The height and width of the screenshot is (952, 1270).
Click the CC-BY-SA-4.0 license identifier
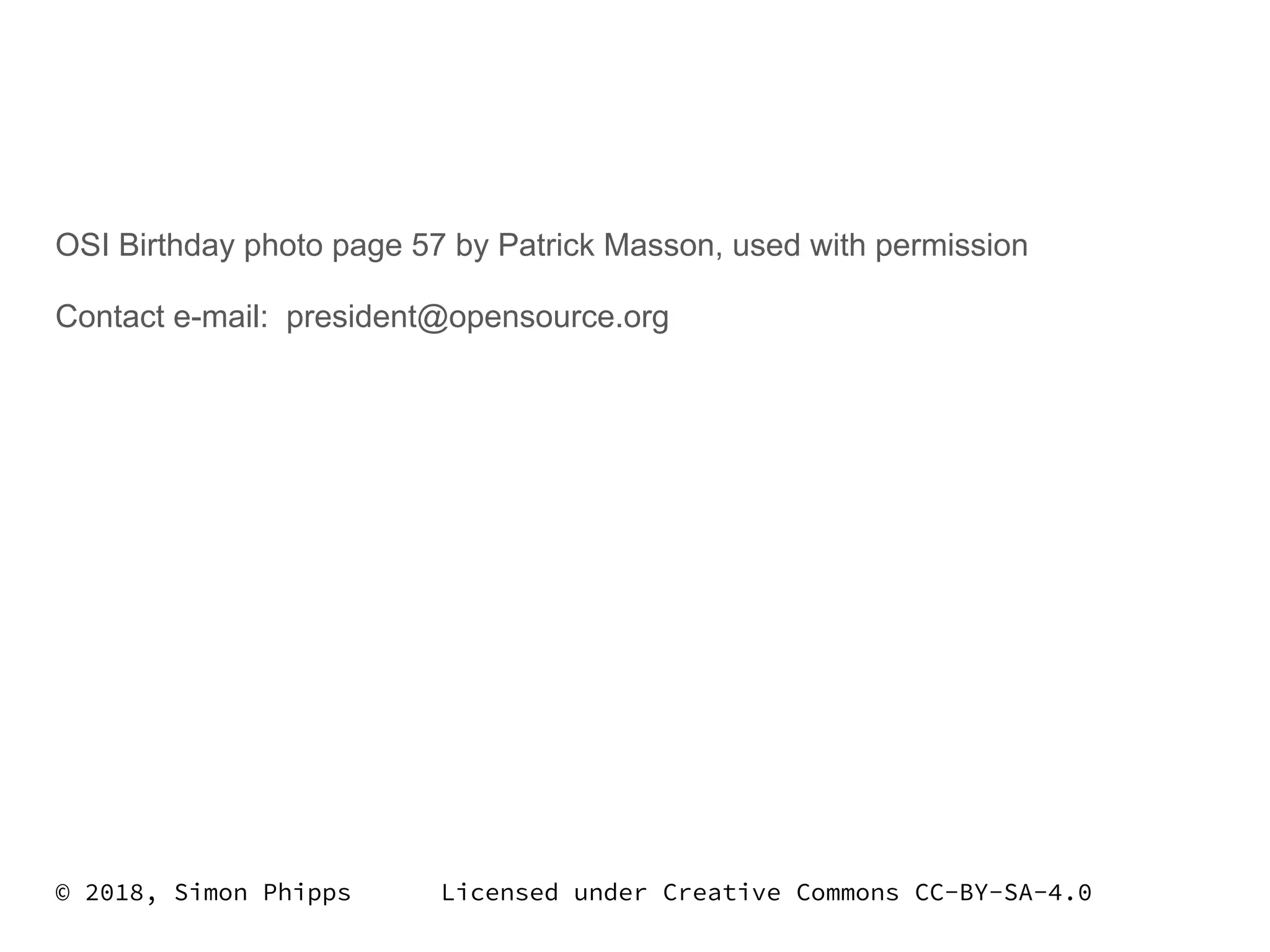1003,893
